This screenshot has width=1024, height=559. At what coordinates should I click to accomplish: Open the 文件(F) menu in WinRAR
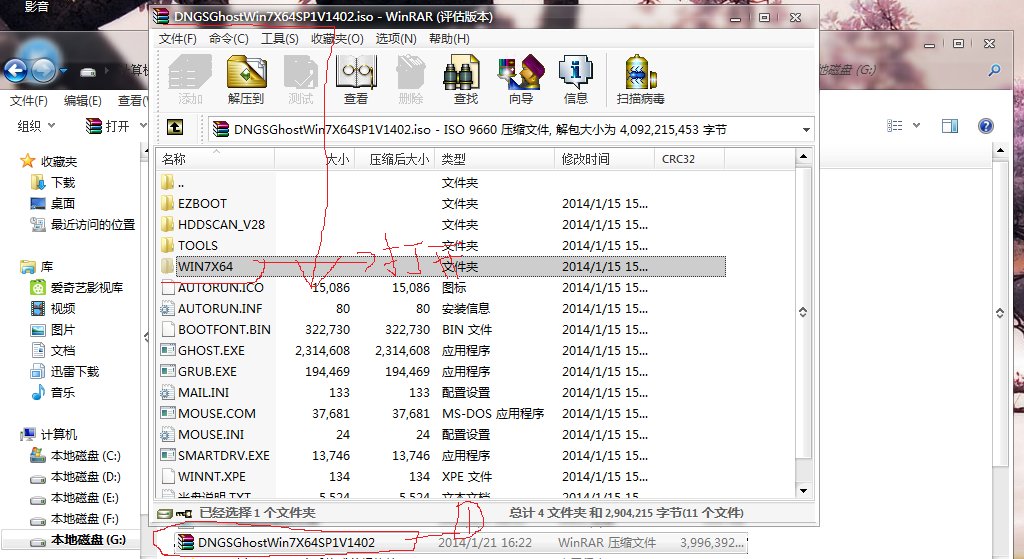coord(178,39)
